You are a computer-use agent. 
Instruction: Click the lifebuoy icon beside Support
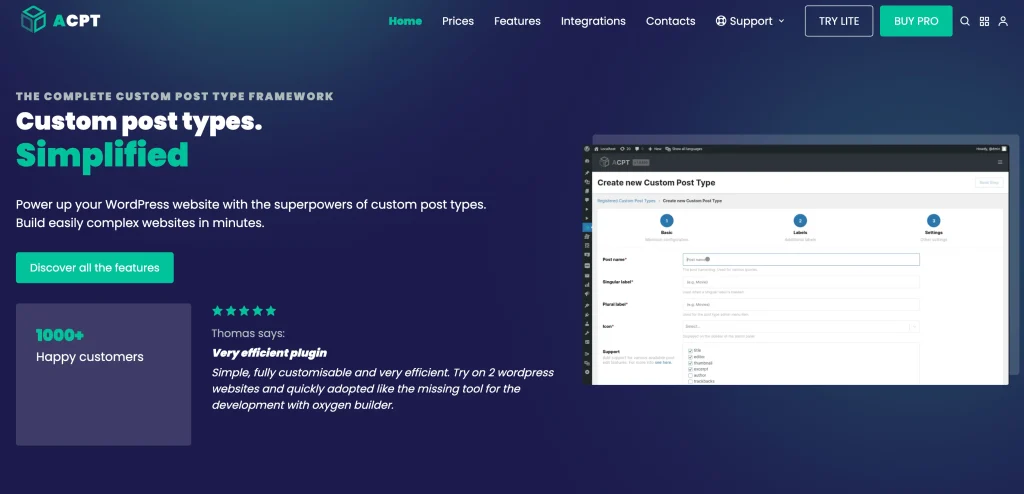(x=721, y=21)
